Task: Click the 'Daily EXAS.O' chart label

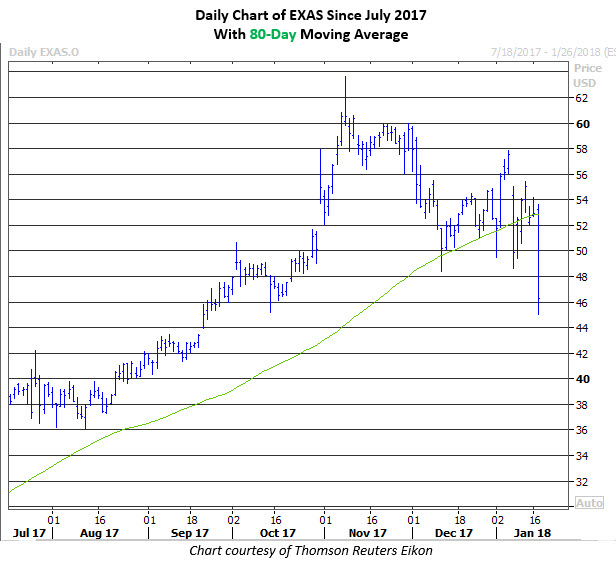Action: (44, 52)
